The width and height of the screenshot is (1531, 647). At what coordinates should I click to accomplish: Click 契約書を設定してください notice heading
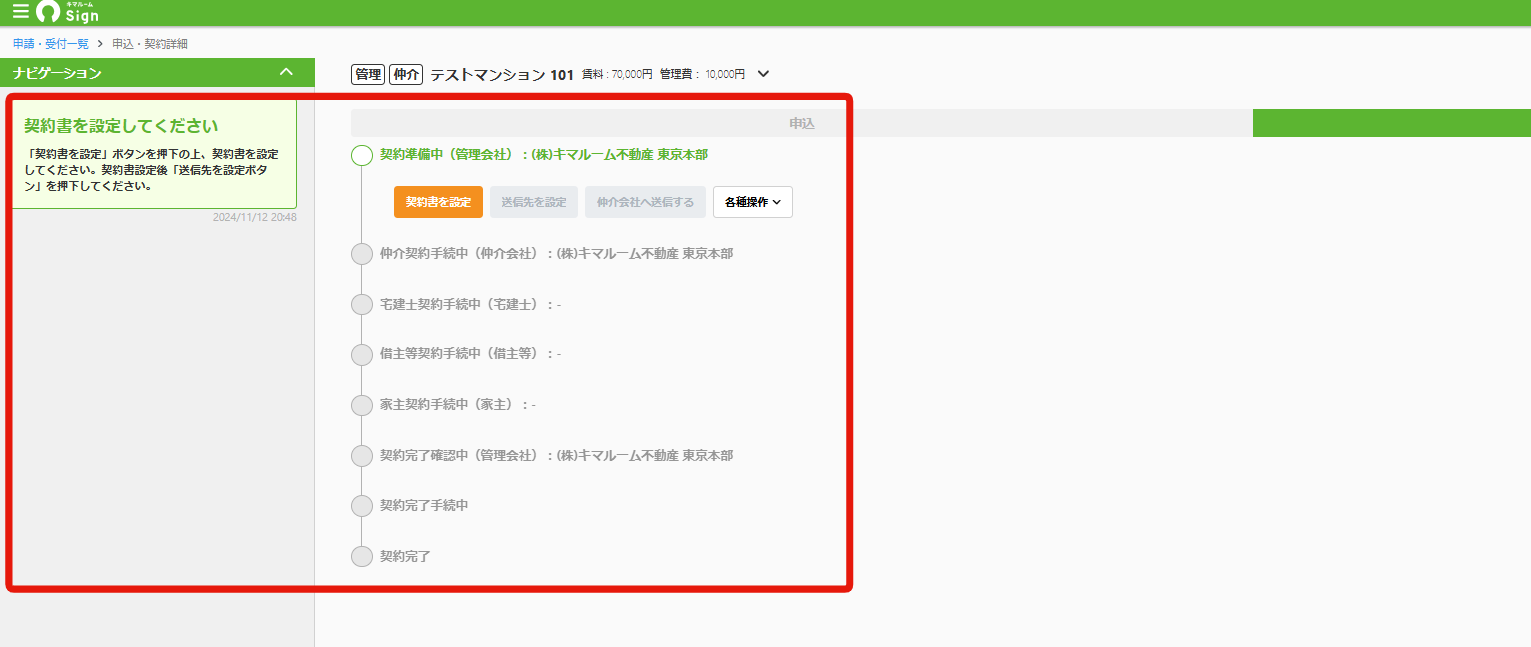pyautogui.click(x=121, y=126)
